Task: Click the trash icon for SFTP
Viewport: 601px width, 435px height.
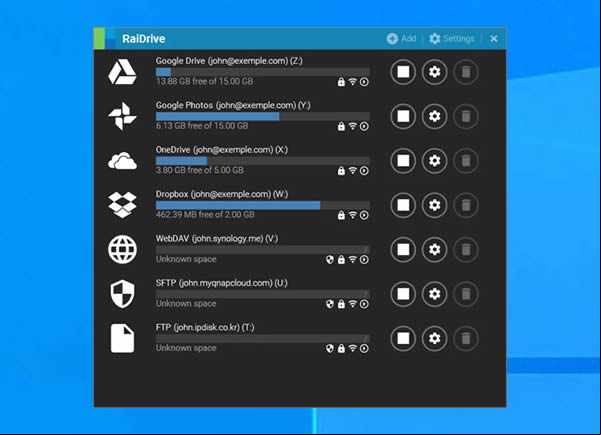Action: point(466,294)
